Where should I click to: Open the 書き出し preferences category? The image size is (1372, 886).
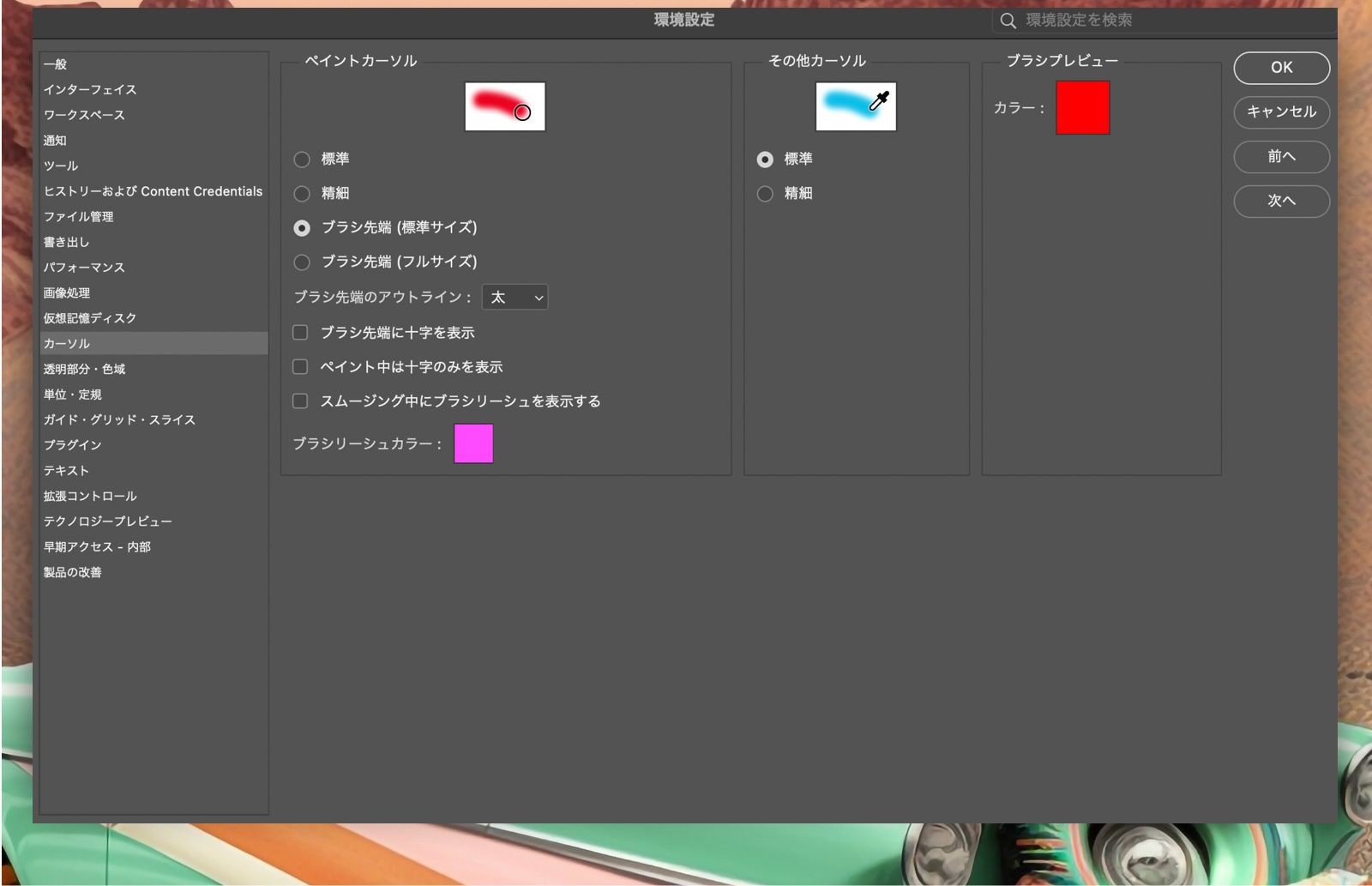pyautogui.click(x=153, y=242)
